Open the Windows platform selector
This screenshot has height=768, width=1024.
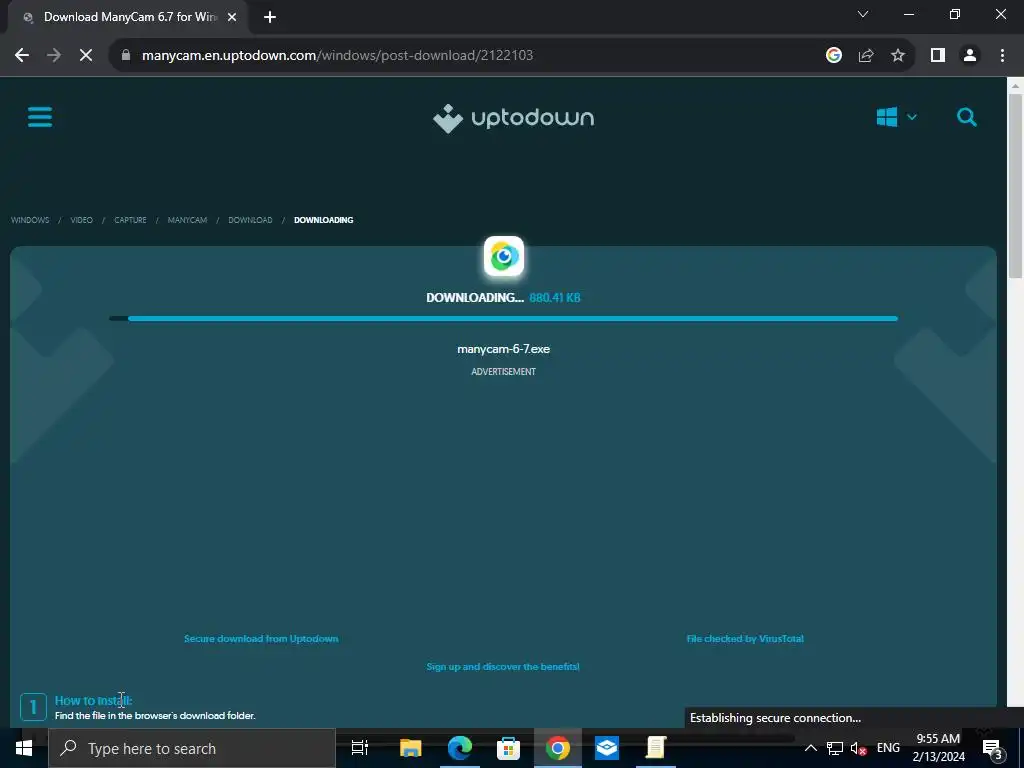(x=896, y=118)
